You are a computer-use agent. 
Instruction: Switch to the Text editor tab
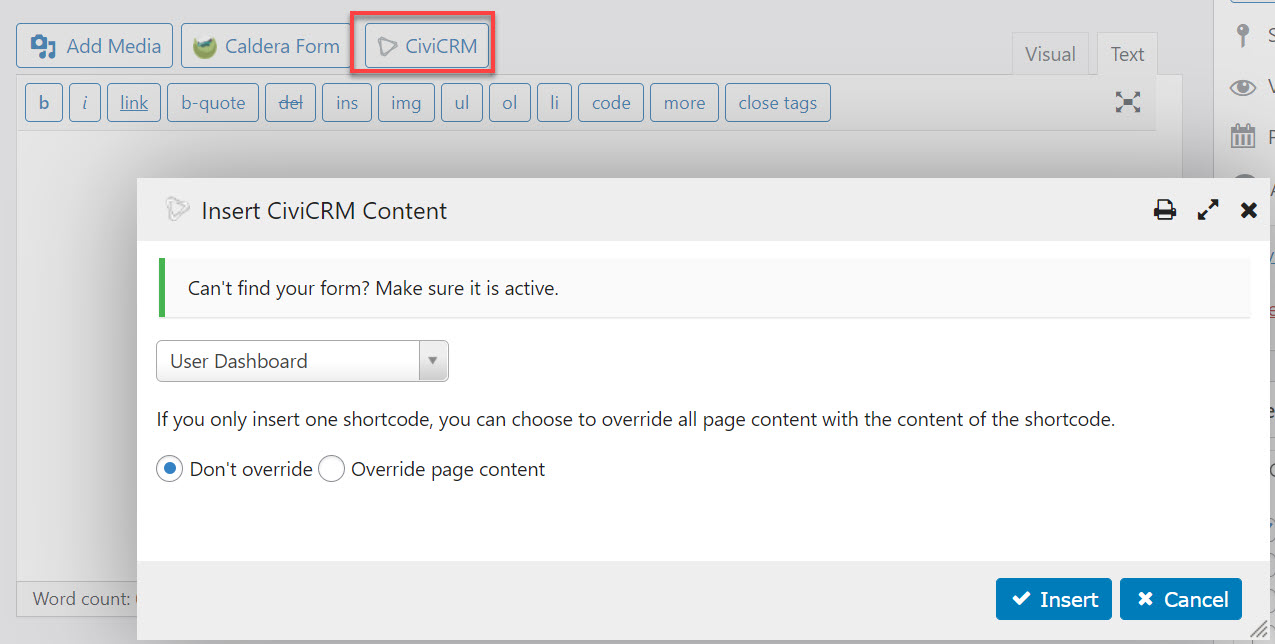pos(1127,54)
